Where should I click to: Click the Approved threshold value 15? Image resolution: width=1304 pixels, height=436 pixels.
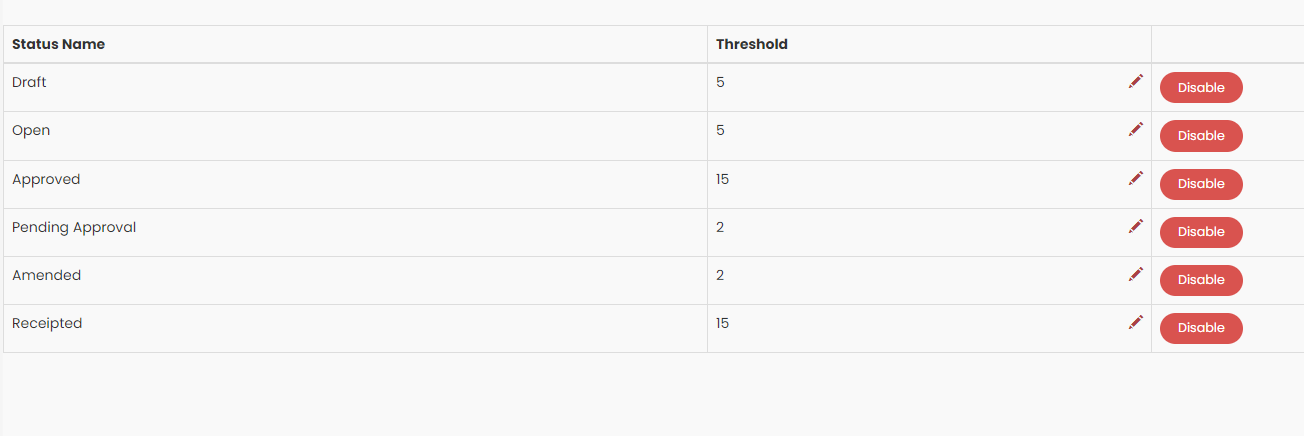tap(722, 179)
